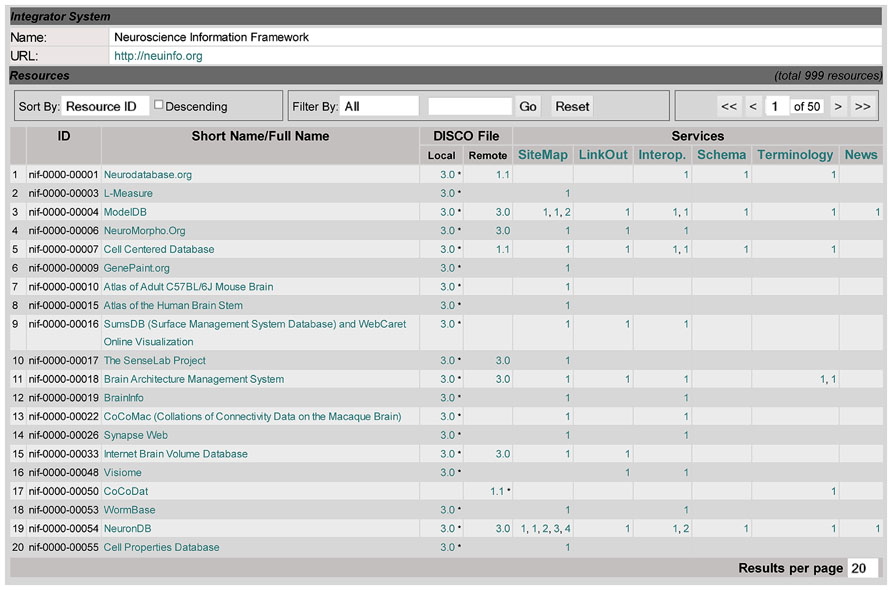Open the CoCoDat resource link
The image size is (892, 590).
[x=126, y=492]
